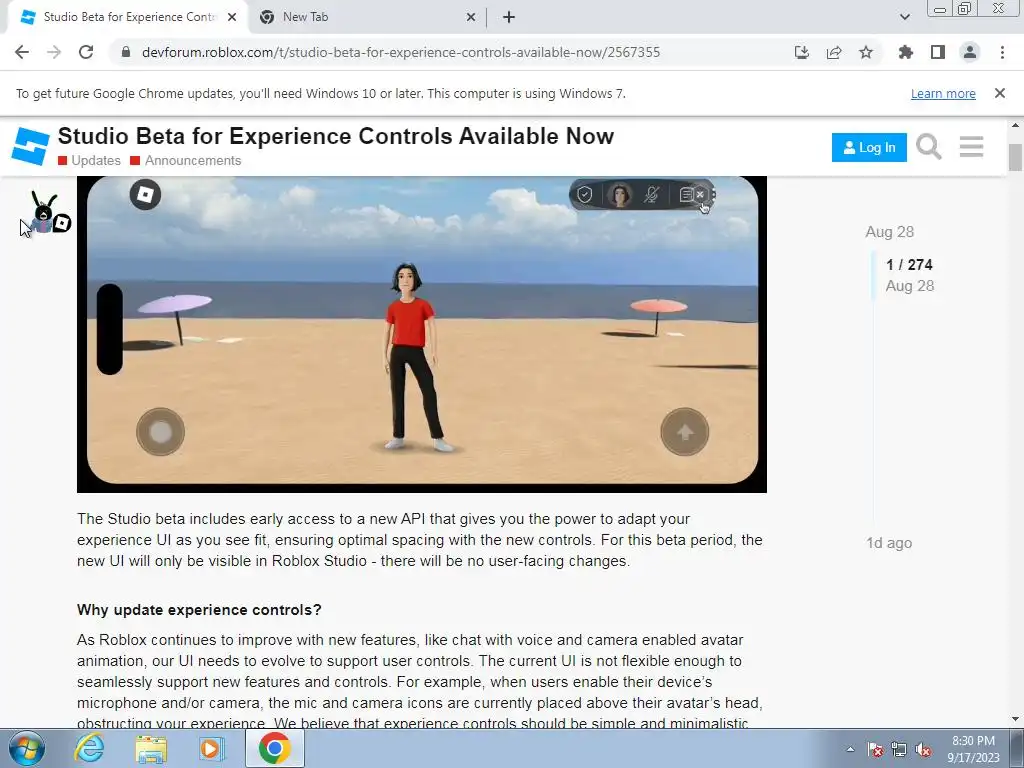Open Windows Media Player from the taskbar
The width and height of the screenshot is (1024, 768).
click(x=211, y=749)
